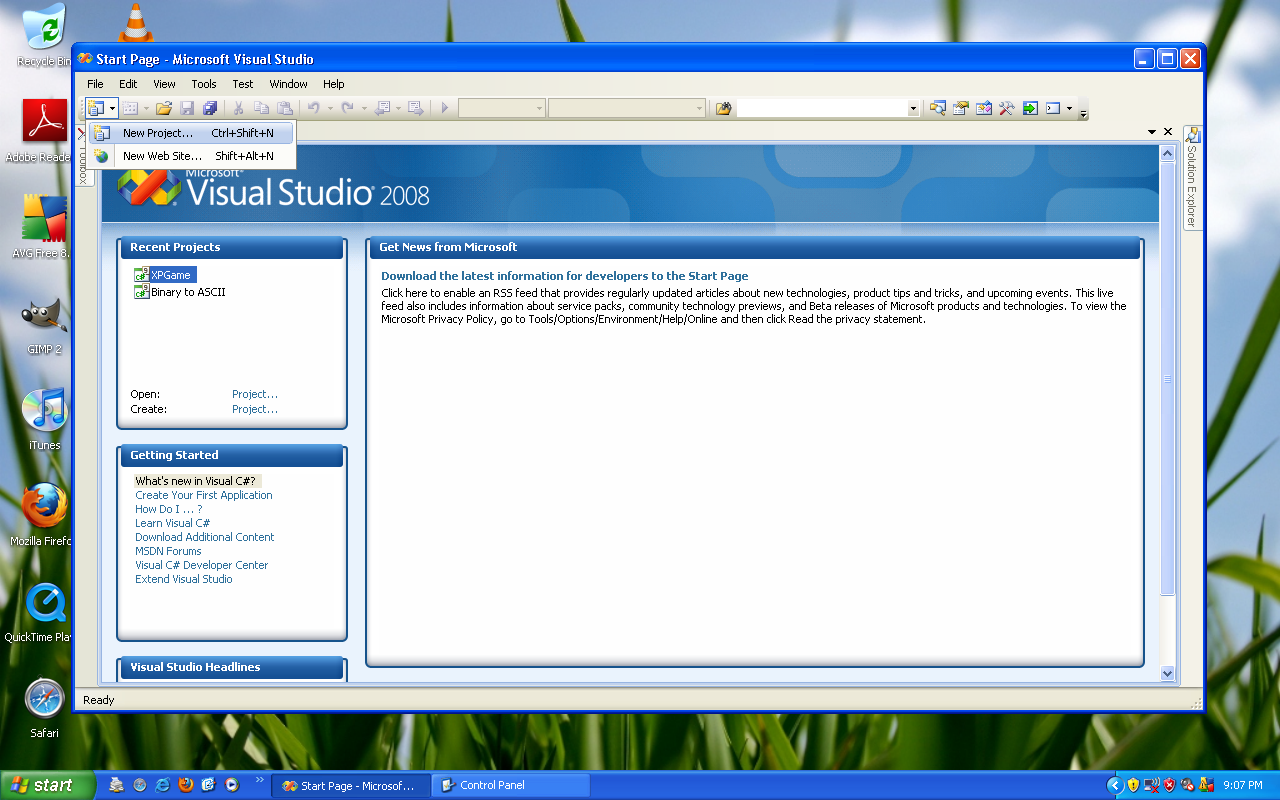Open the Tools menu
The width and height of the screenshot is (1280, 800).
tap(203, 84)
